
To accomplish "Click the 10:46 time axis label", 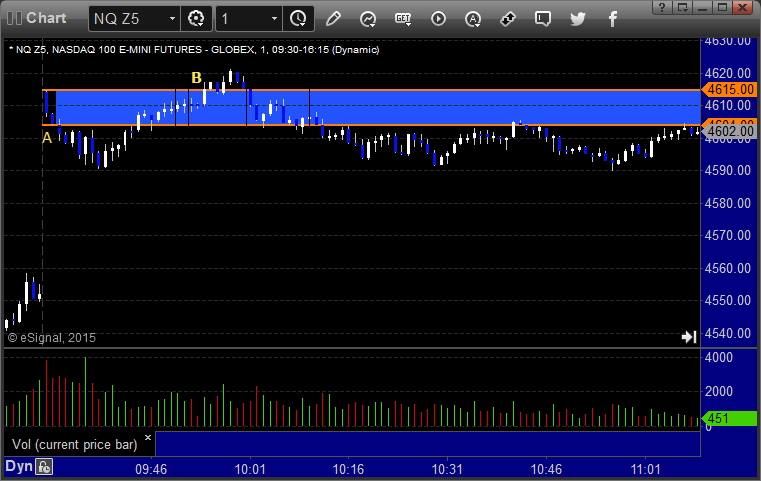I will click(x=546, y=469).
